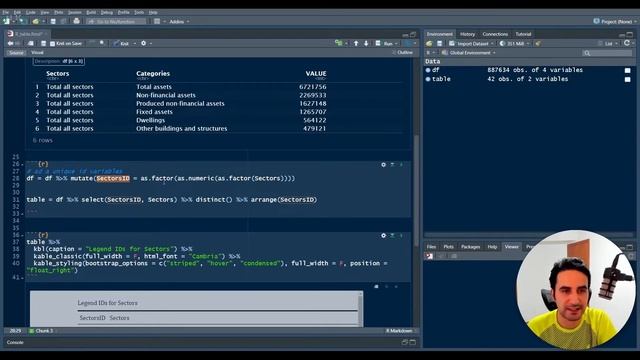This screenshot has height=360, width=640.
Task: Open the Project (None) dropdown
Action: pyautogui.click(x=615, y=21)
